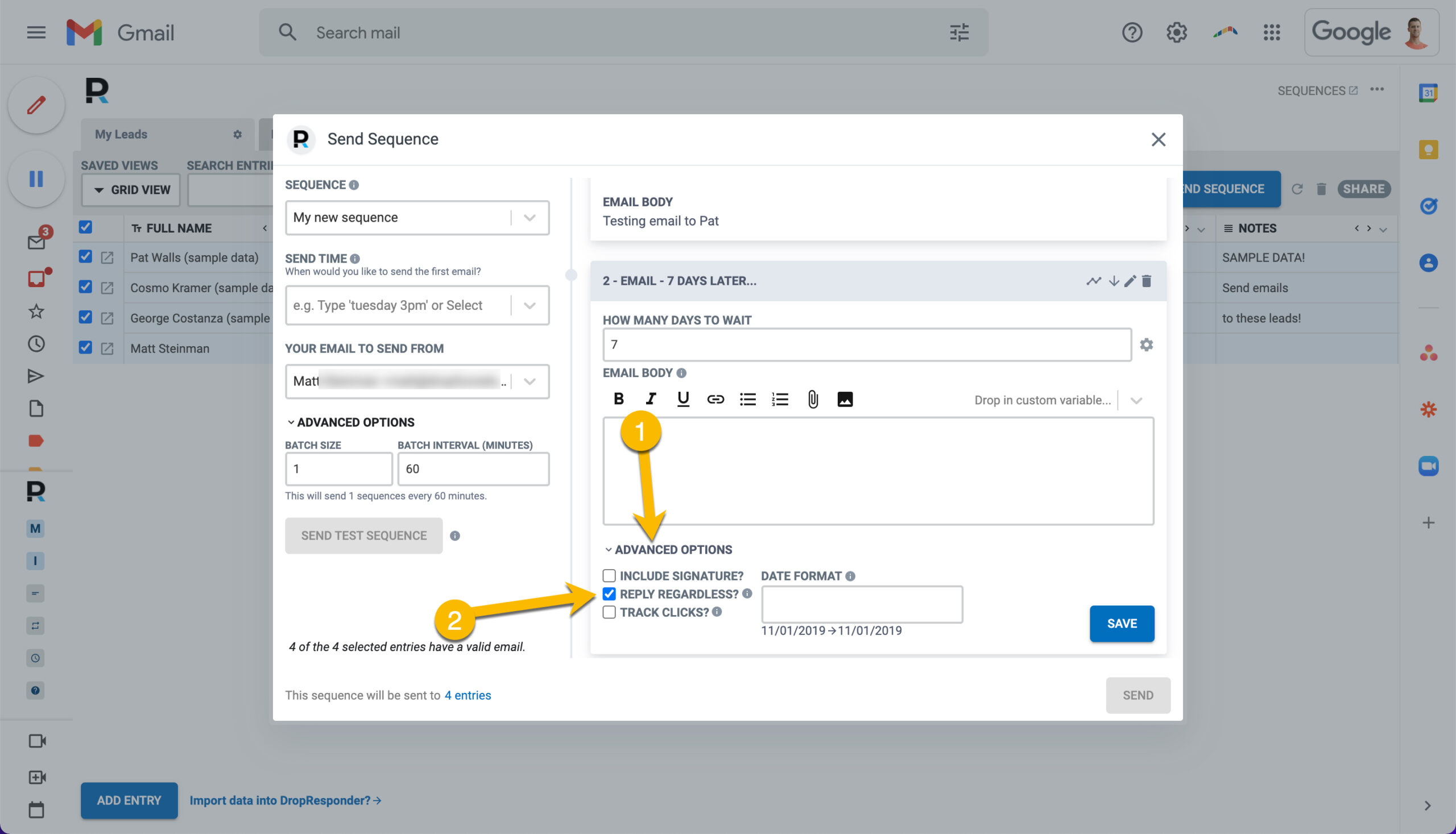Screen dimensions: 1456x834
Task: Open gear settings next to days to wait
Action: click(1146, 345)
